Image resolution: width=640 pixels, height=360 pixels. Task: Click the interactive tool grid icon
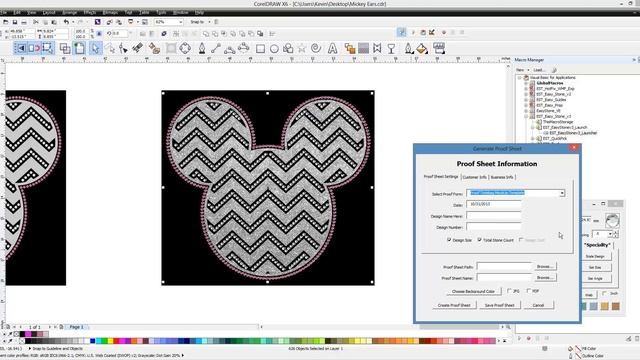[439, 49]
